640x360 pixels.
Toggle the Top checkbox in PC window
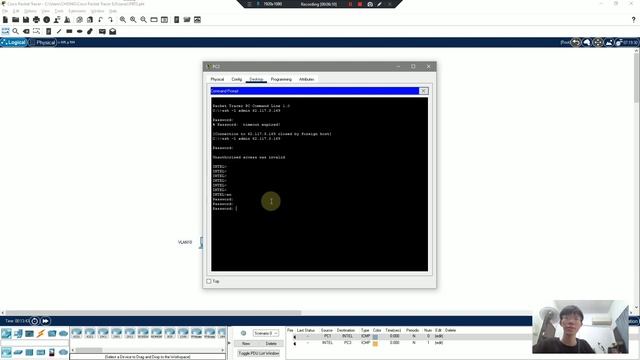tap(209, 281)
